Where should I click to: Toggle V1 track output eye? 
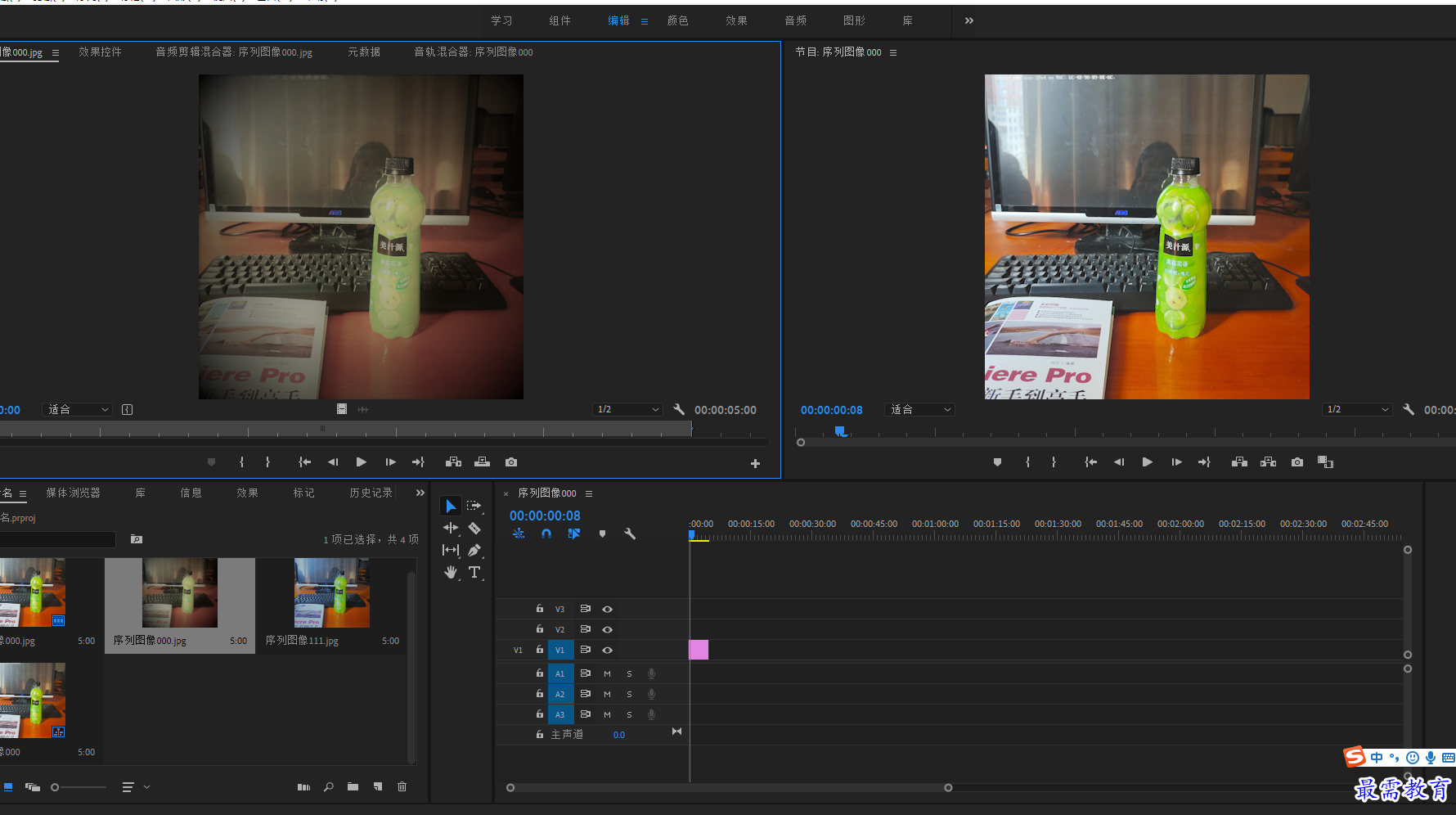[607, 650]
